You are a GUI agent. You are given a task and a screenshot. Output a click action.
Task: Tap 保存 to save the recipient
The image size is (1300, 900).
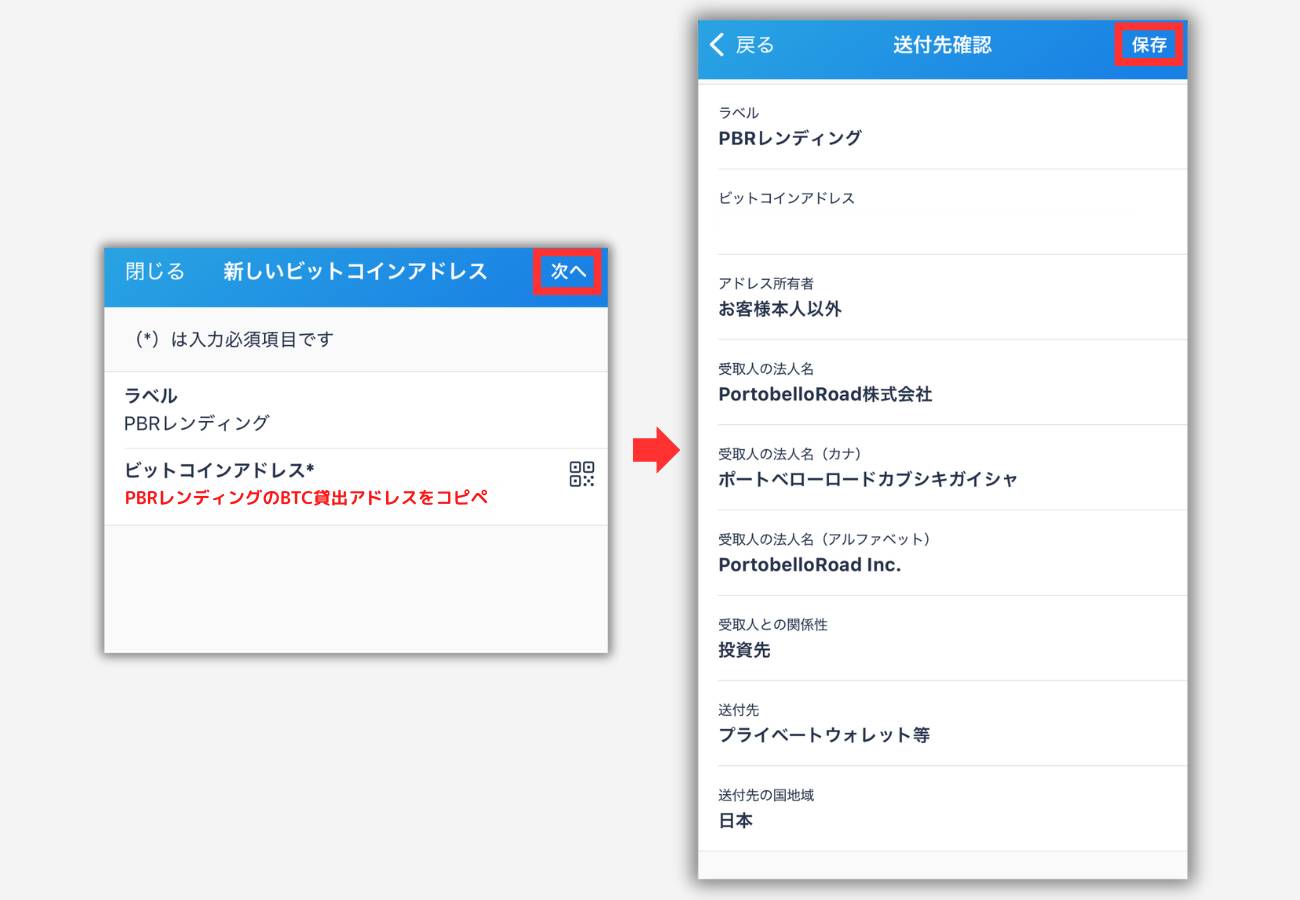pos(1149,44)
